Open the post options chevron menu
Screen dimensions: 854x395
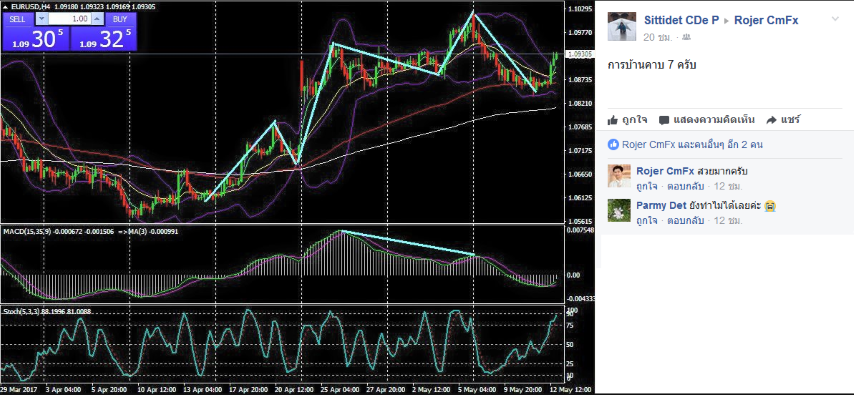click(835, 20)
